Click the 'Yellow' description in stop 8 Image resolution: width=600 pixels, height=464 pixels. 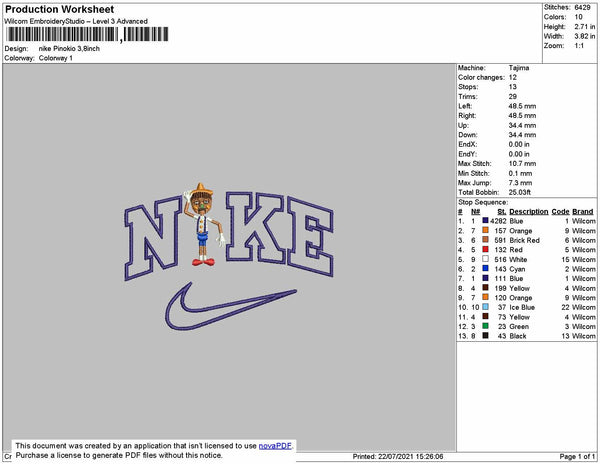[x=519, y=288]
